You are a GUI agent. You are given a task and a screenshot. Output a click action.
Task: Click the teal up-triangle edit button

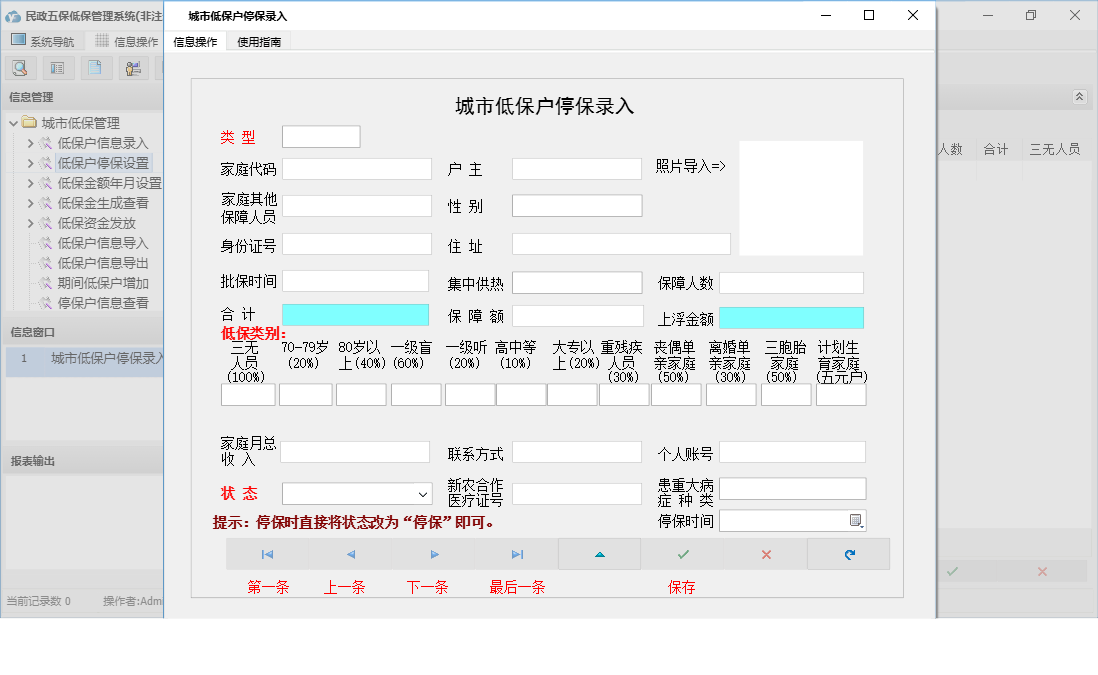tap(599, 554)
